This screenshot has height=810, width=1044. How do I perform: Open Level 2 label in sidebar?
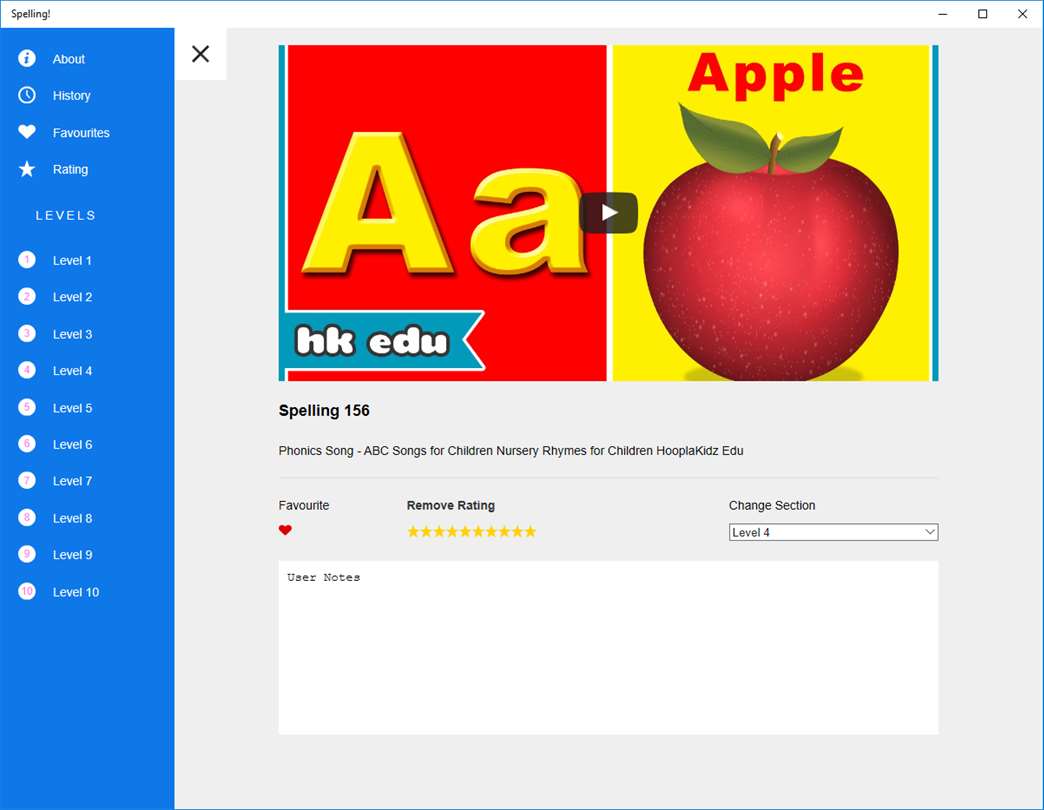click(72, 297)
